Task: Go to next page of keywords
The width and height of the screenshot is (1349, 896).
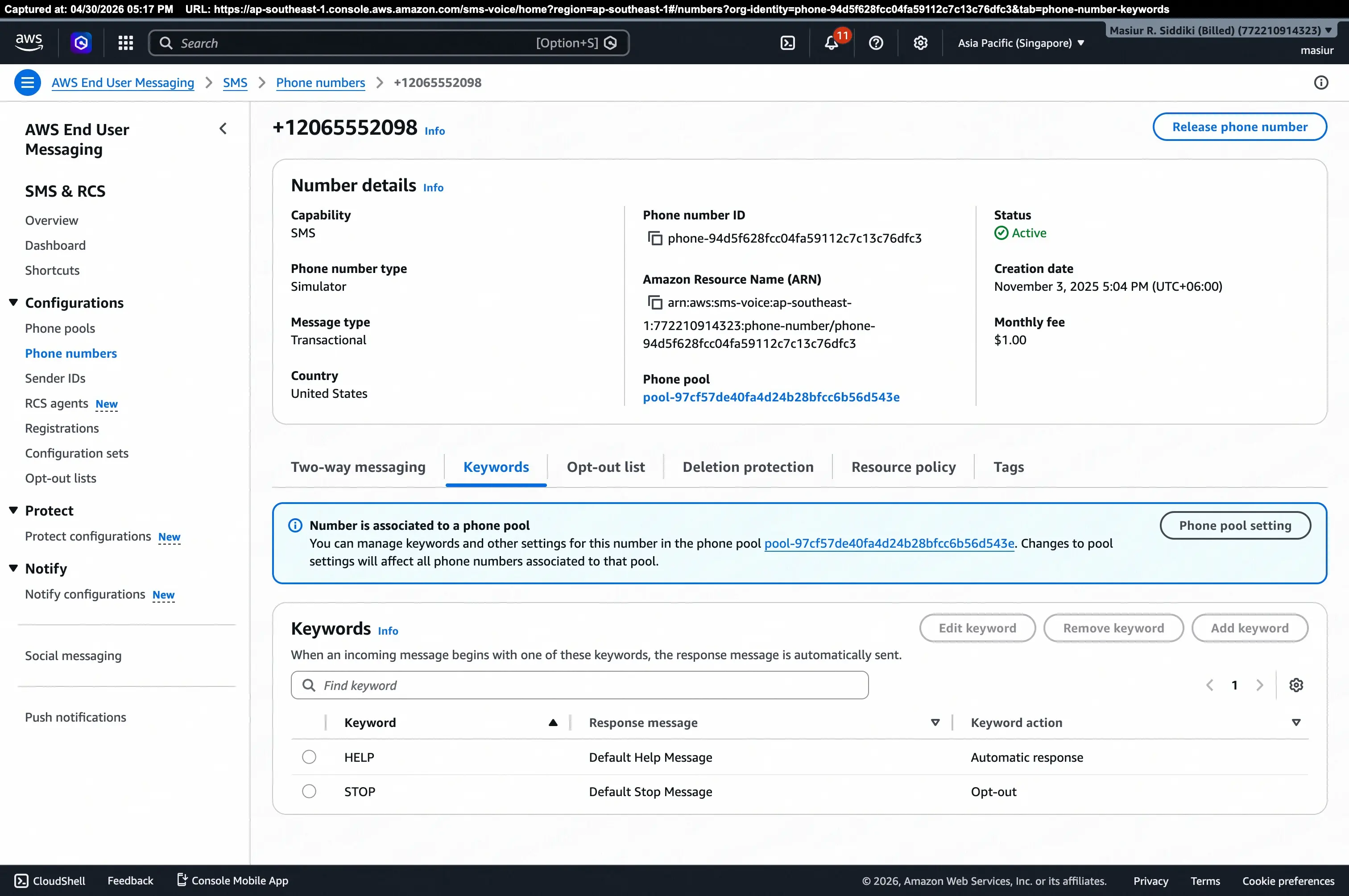Action: click(1259, 685)
